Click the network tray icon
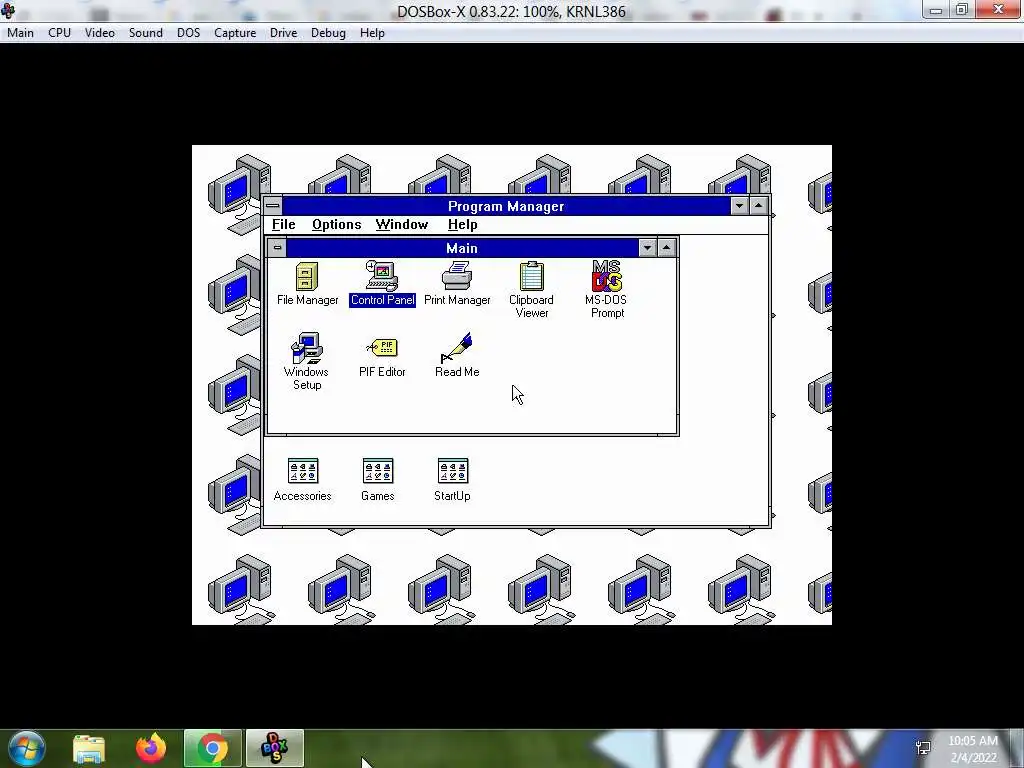Image resolution: width=1024 pixels, height=768 pixels. (x=923, y=748)
